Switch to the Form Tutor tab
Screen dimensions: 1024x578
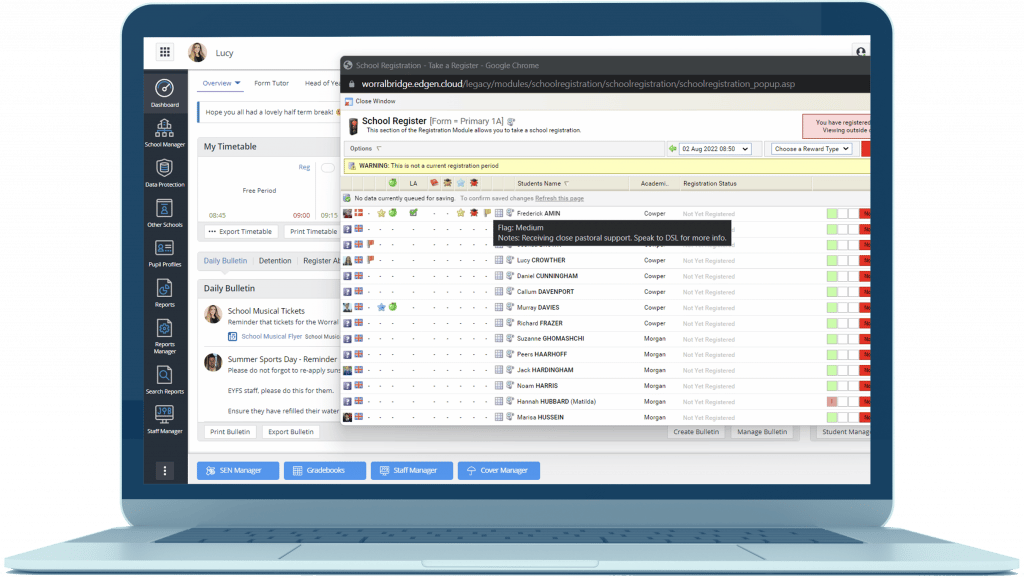[x=271, y=83]
